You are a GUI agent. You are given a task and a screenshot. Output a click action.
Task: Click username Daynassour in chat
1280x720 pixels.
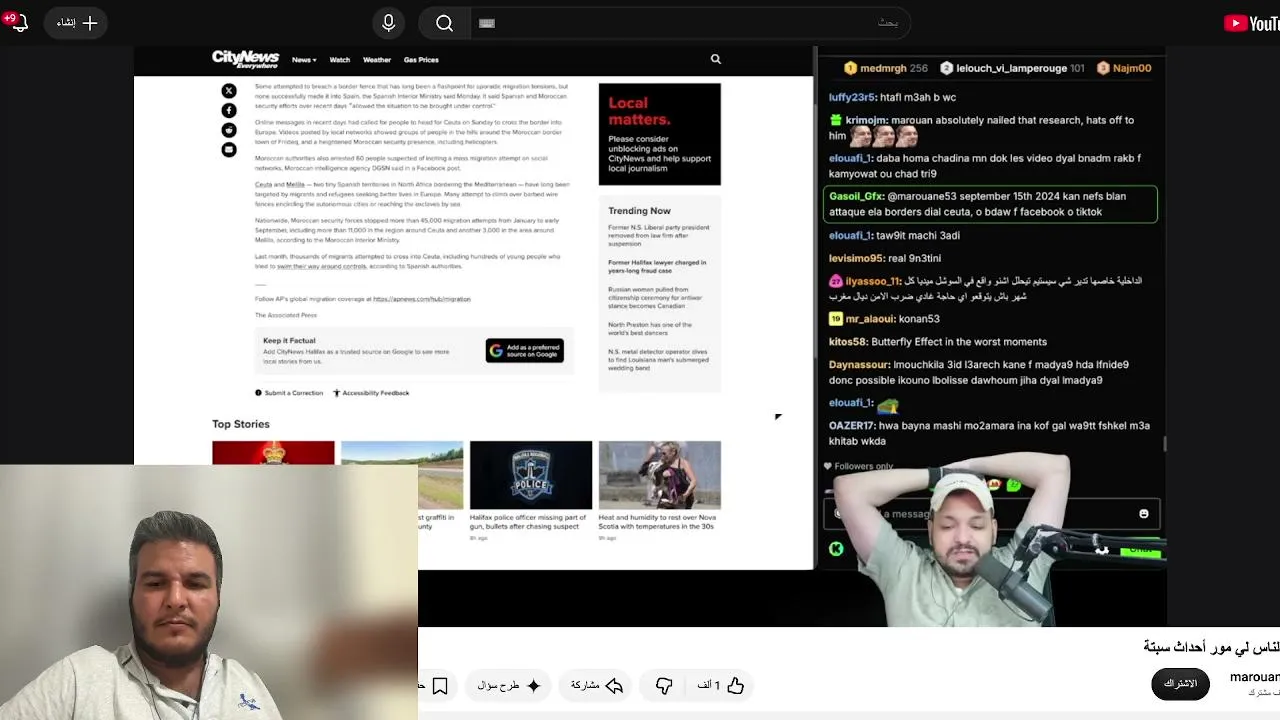pos(859,365)
